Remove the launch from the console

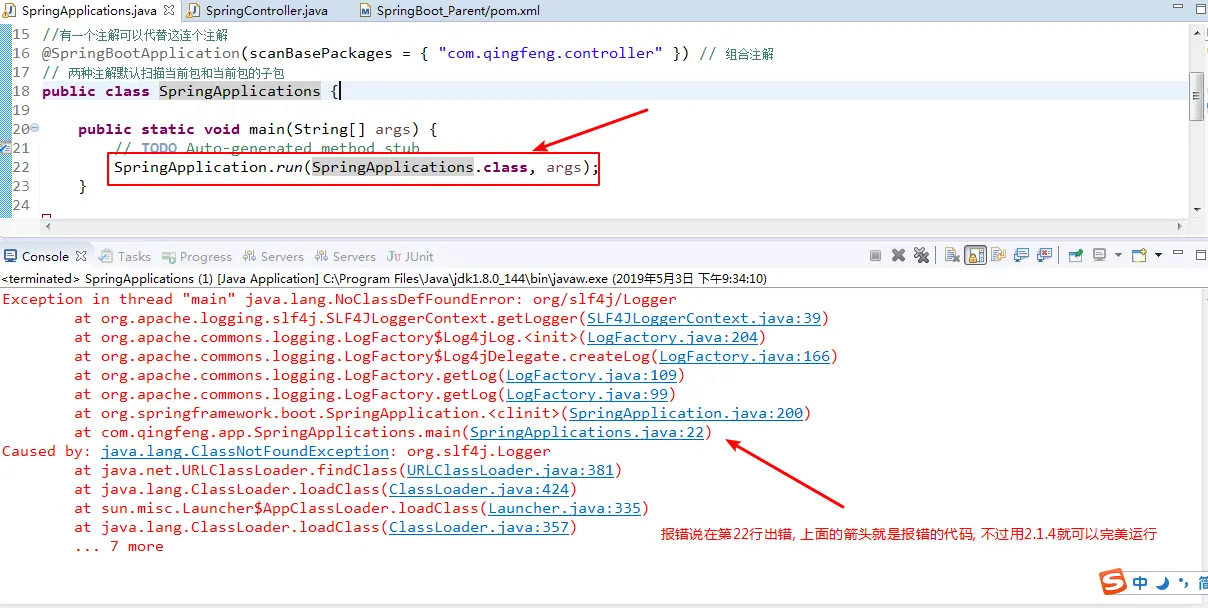(898, 255)
